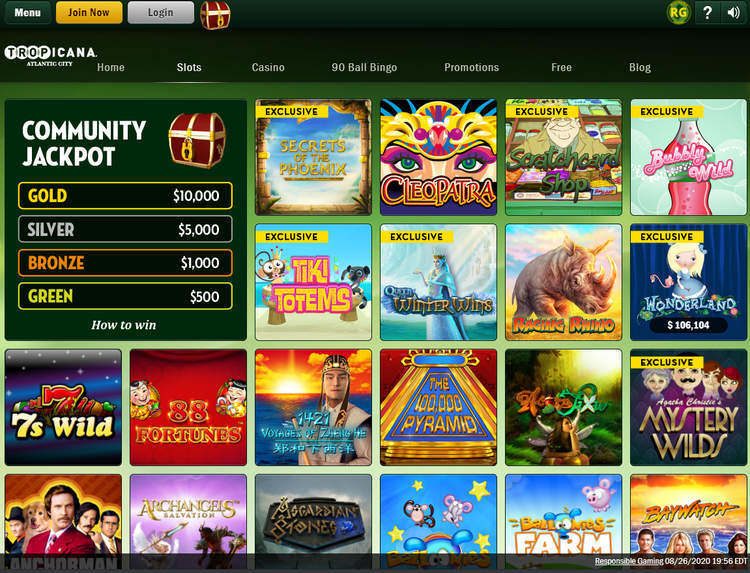750x573 pixels.
Task: Mute sound with the speaker icon
Action: (733, 12)
